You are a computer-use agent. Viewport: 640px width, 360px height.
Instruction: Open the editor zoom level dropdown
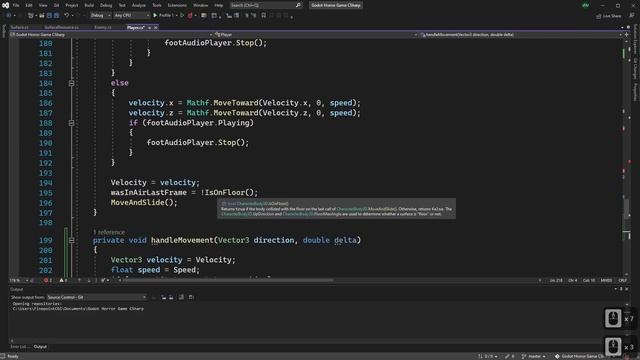(x=19, y=280)
